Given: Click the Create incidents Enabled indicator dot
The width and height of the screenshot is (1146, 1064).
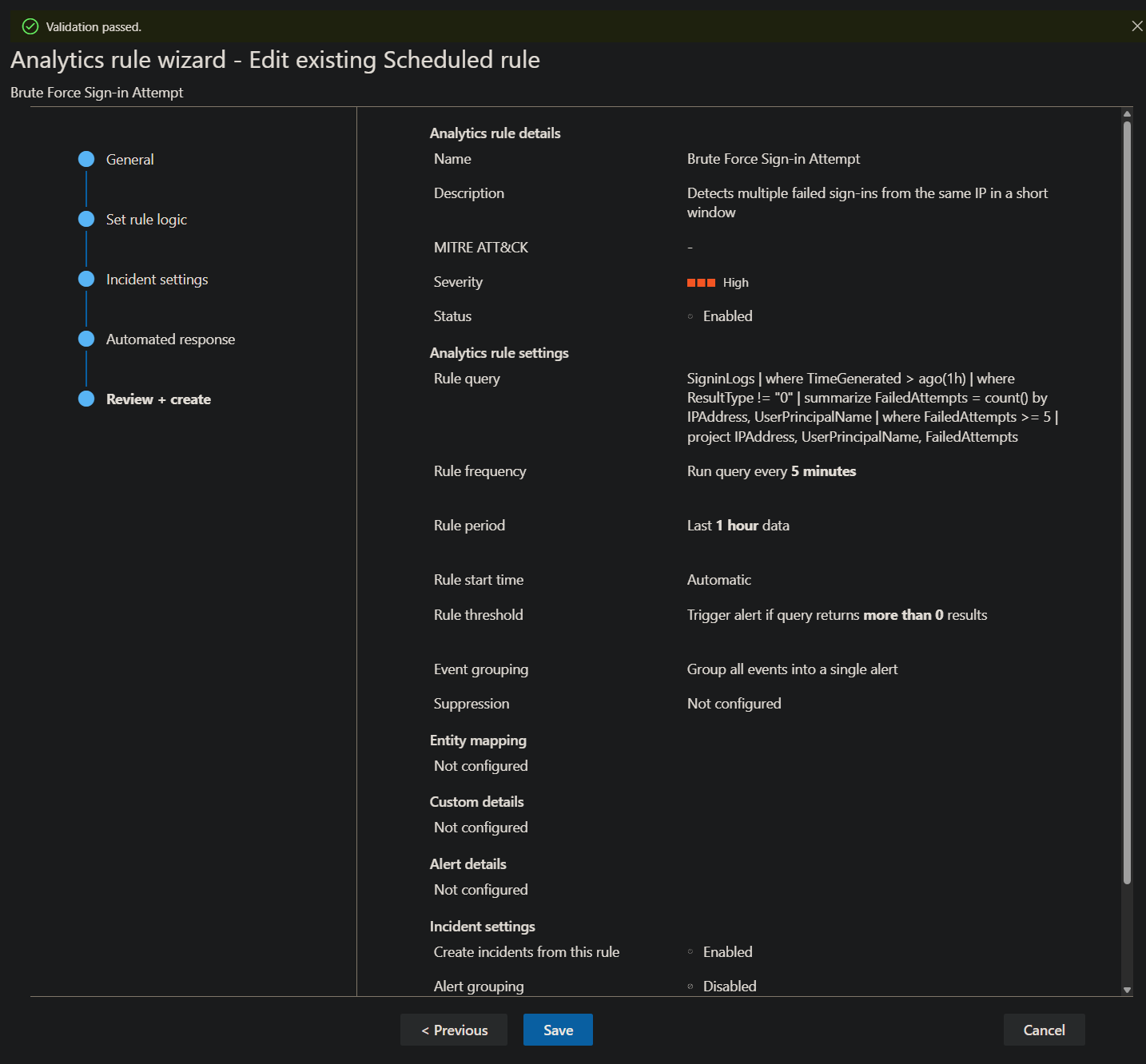Looking at the screenshot, I should [x=690, y=951].
